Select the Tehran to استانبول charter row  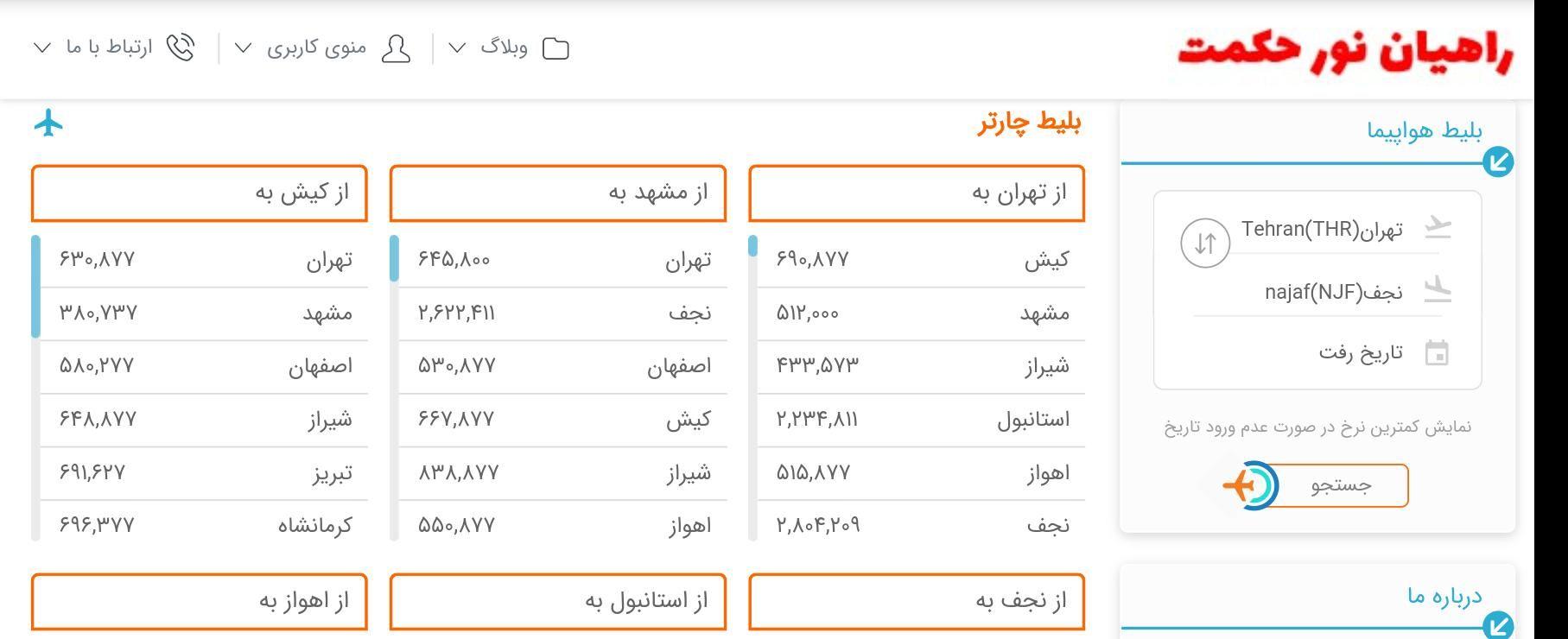pyautogui.click(x=921, y=420)
